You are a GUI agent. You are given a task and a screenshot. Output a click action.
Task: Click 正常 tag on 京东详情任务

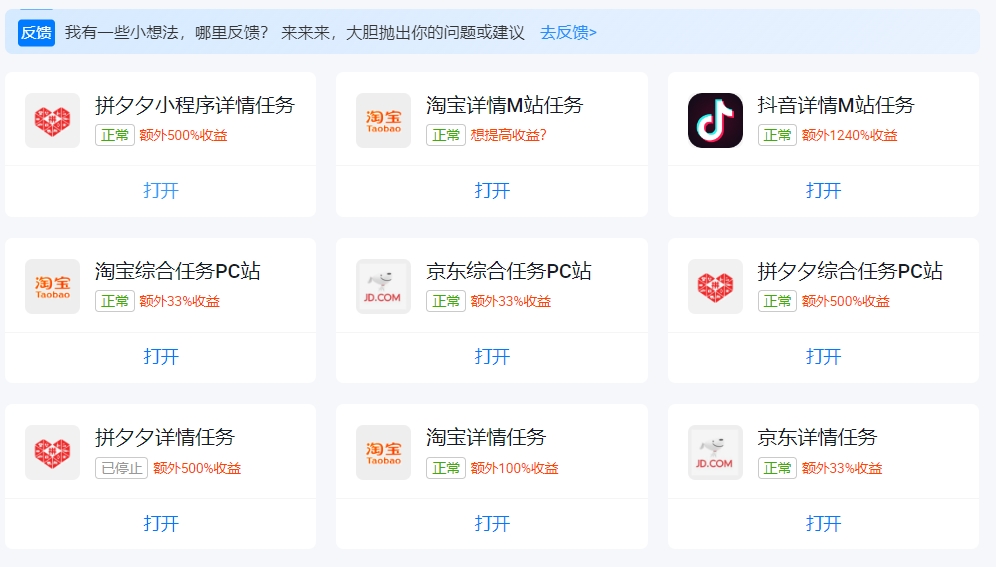pyautogui.click(x=777, y=468)
